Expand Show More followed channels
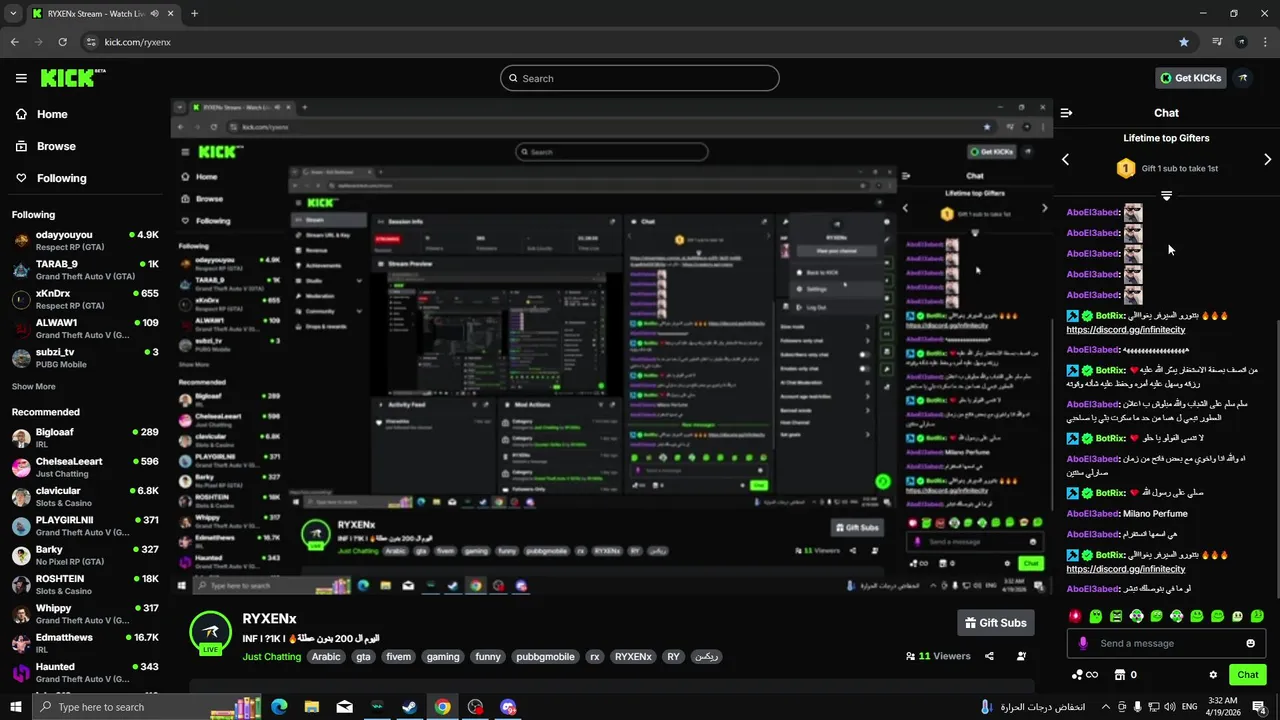This screenshot has height=720, width=1280. 34,386
